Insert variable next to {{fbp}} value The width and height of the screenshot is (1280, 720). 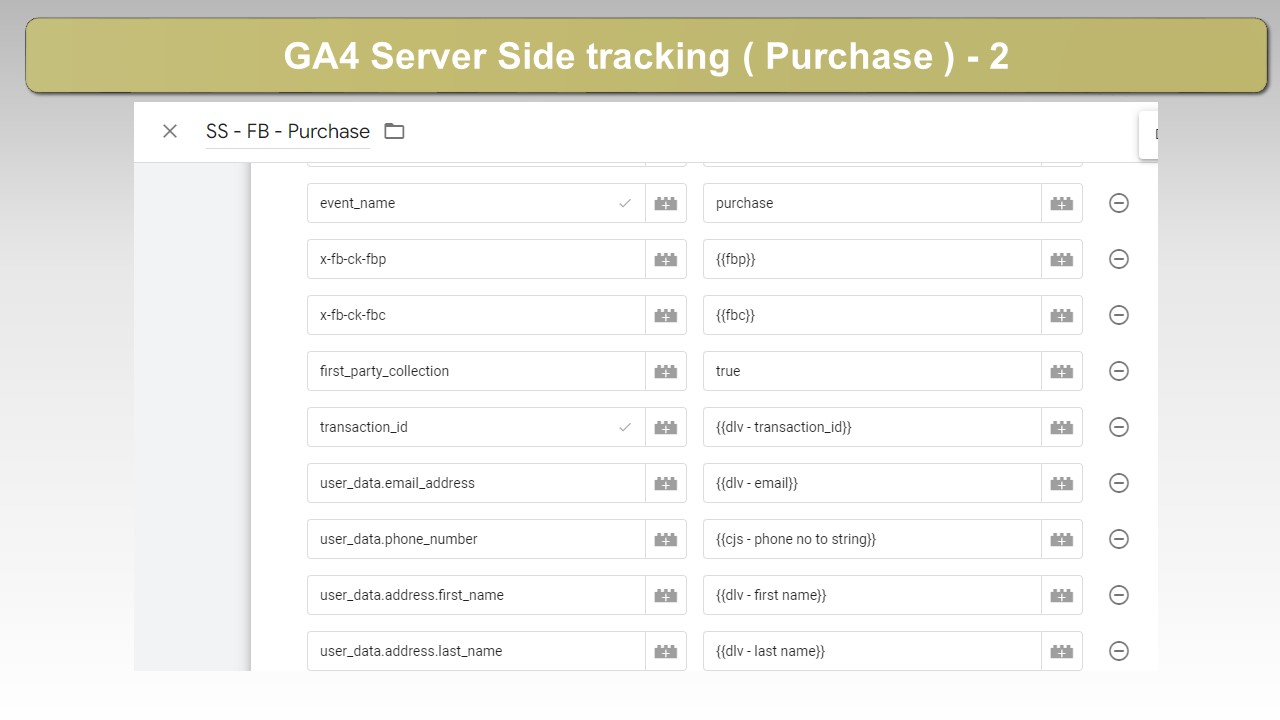coord(1062,259)
